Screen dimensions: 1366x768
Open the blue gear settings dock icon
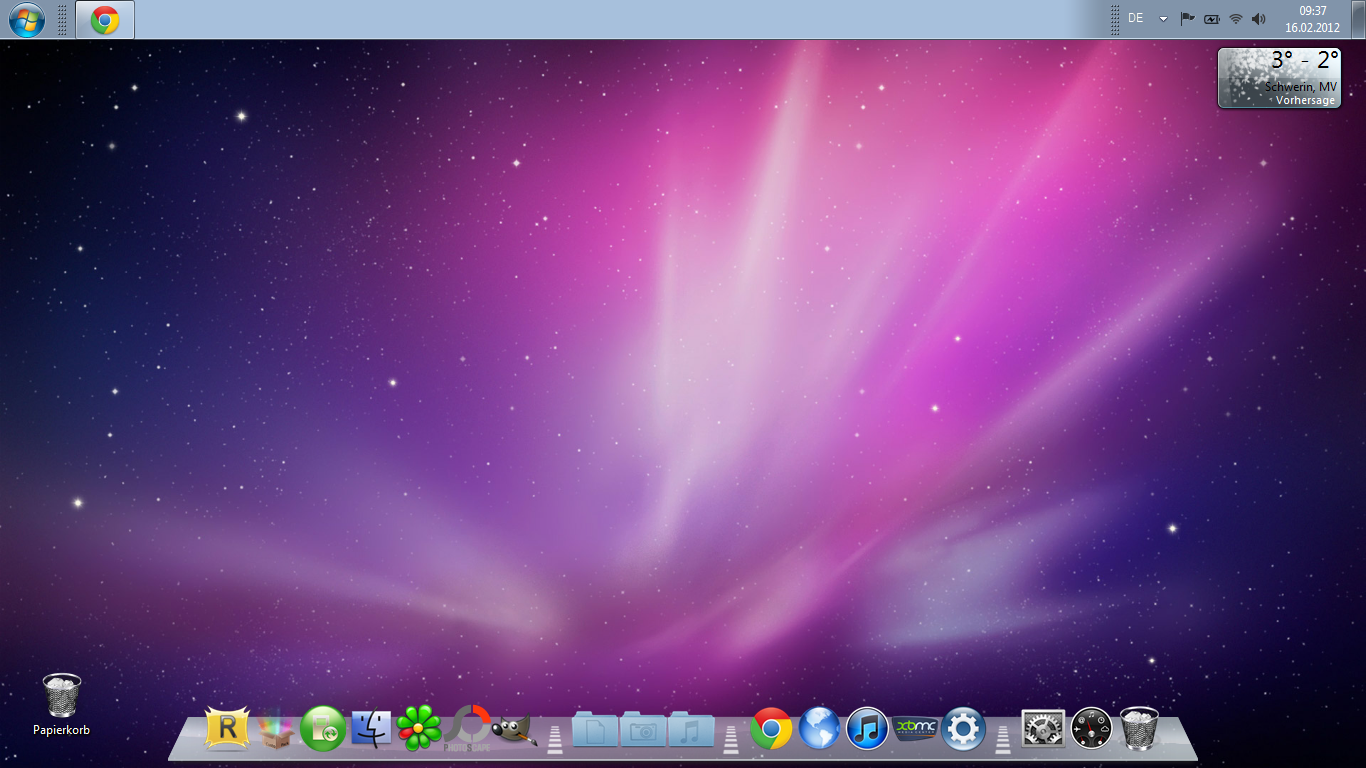(963, 729)
